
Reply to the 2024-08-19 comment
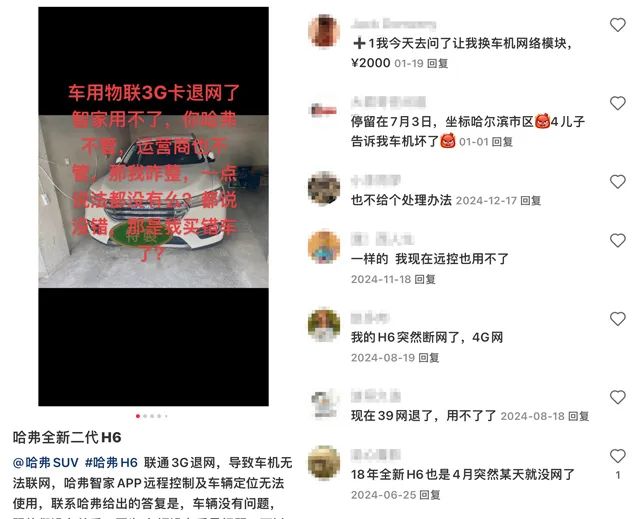tap(429, 358)
